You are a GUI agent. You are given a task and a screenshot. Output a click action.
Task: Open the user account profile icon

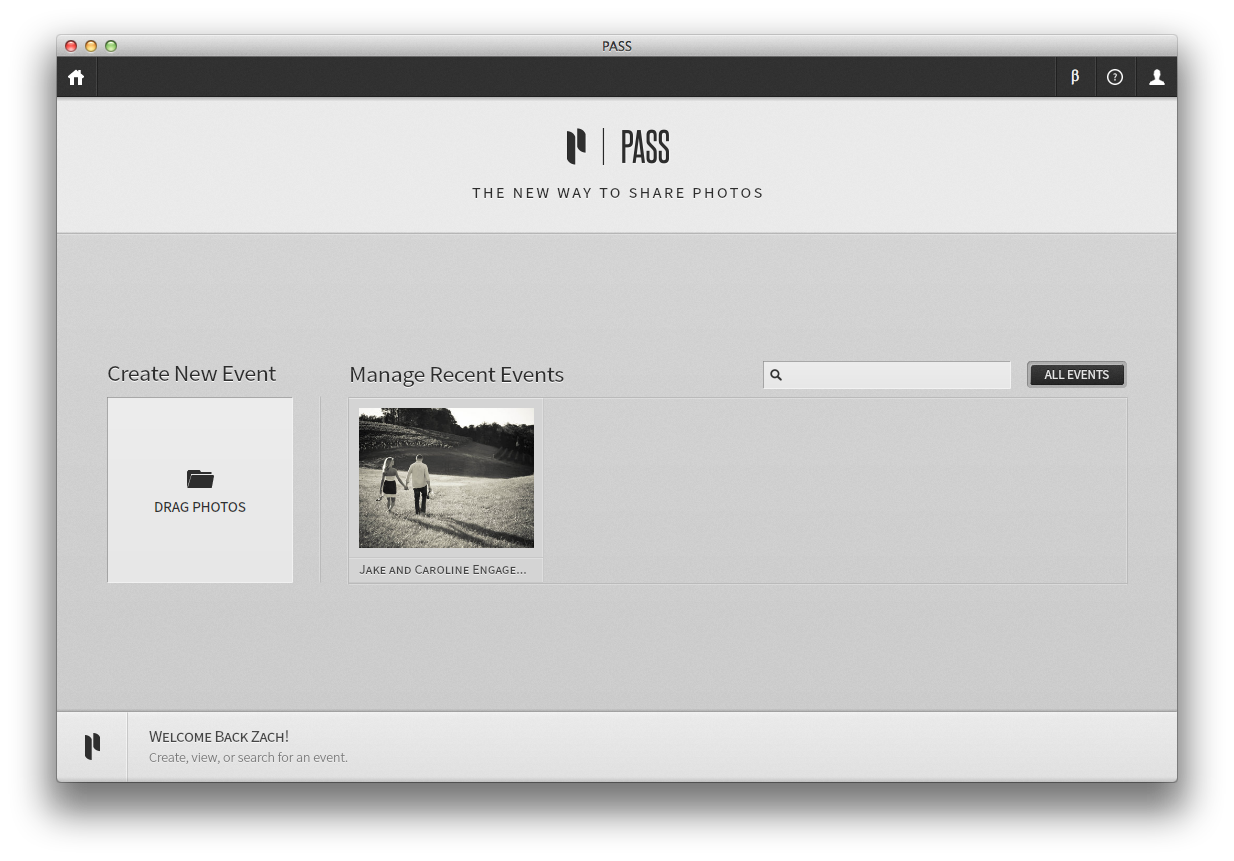point(1156,77)
